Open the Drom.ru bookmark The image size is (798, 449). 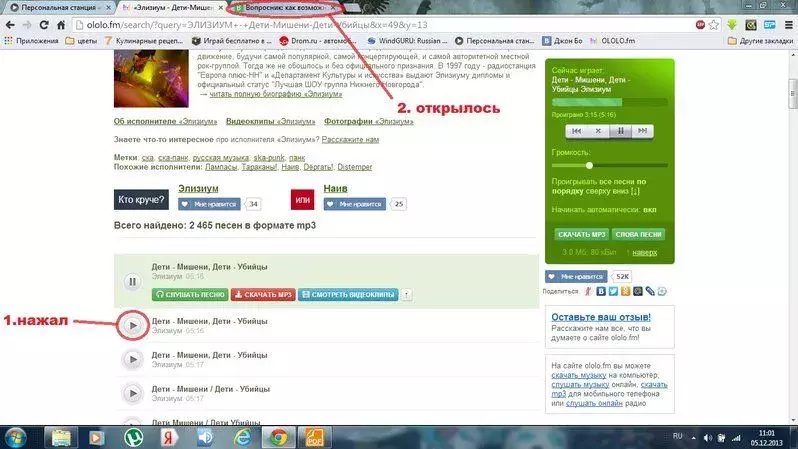pyautogui.click(x=318, y=41)
